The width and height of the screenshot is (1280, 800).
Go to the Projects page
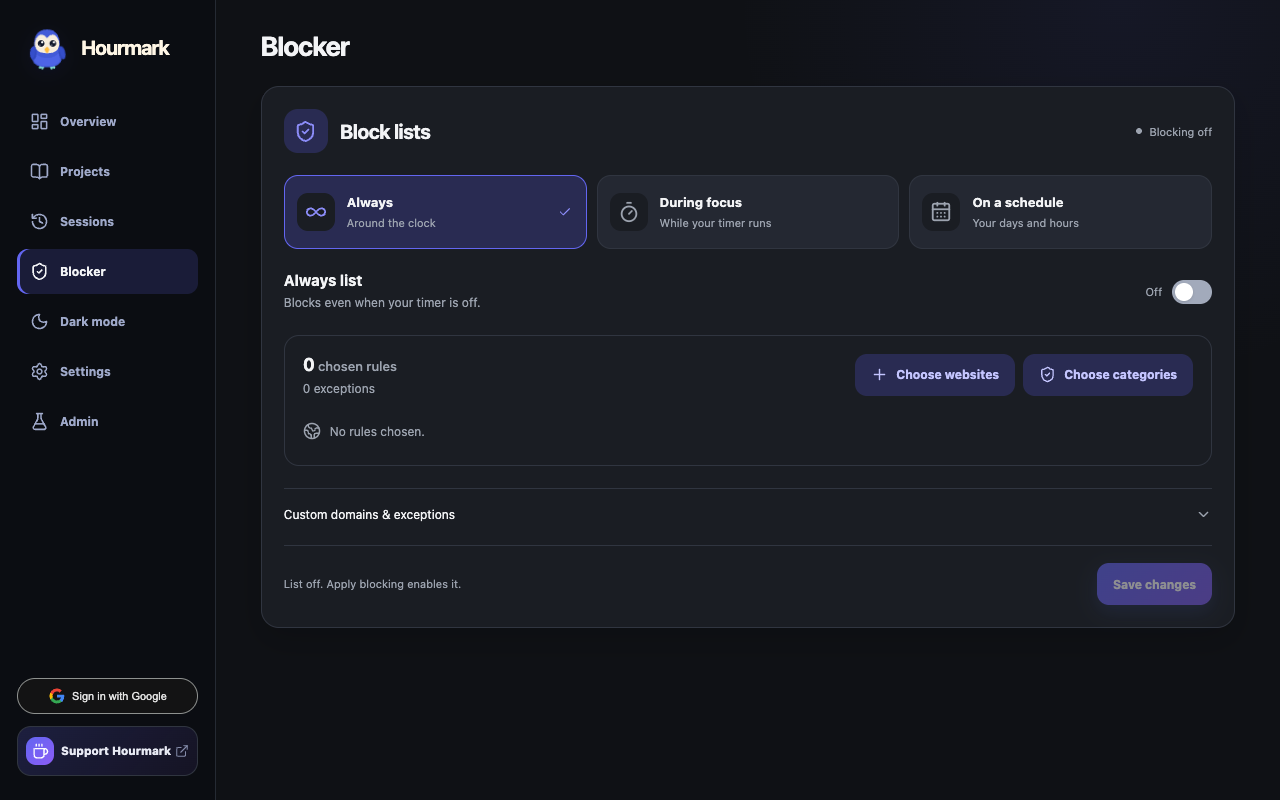coord(107,172)
